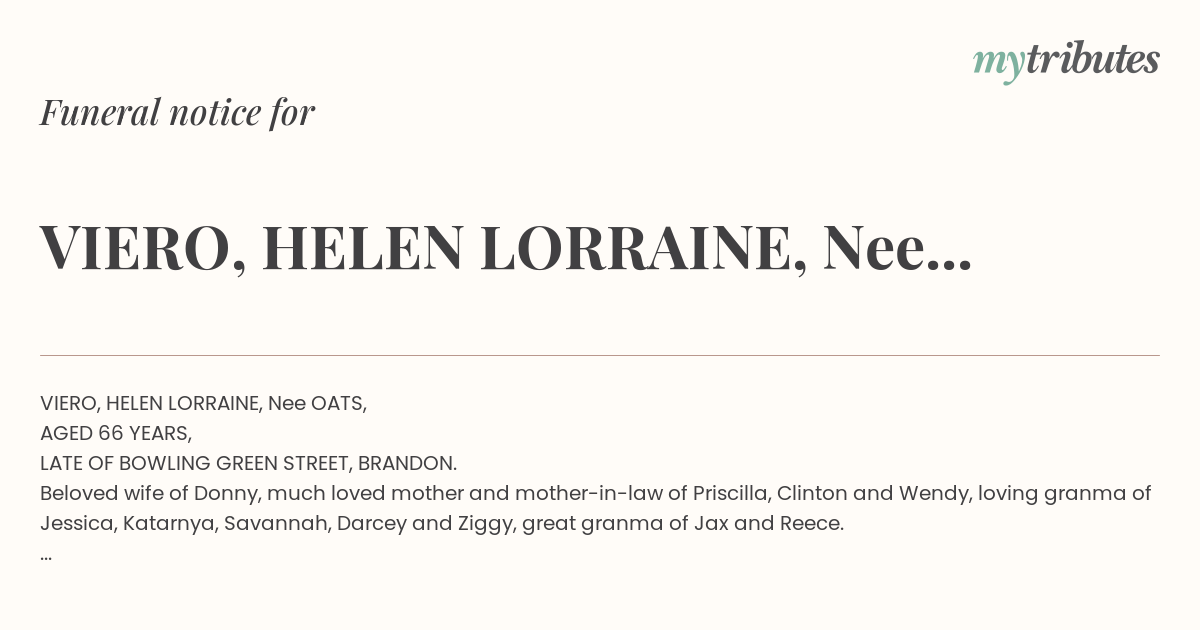
Task: Expand the truncated notice via trailing ellipsis
Action: point(46,557)
